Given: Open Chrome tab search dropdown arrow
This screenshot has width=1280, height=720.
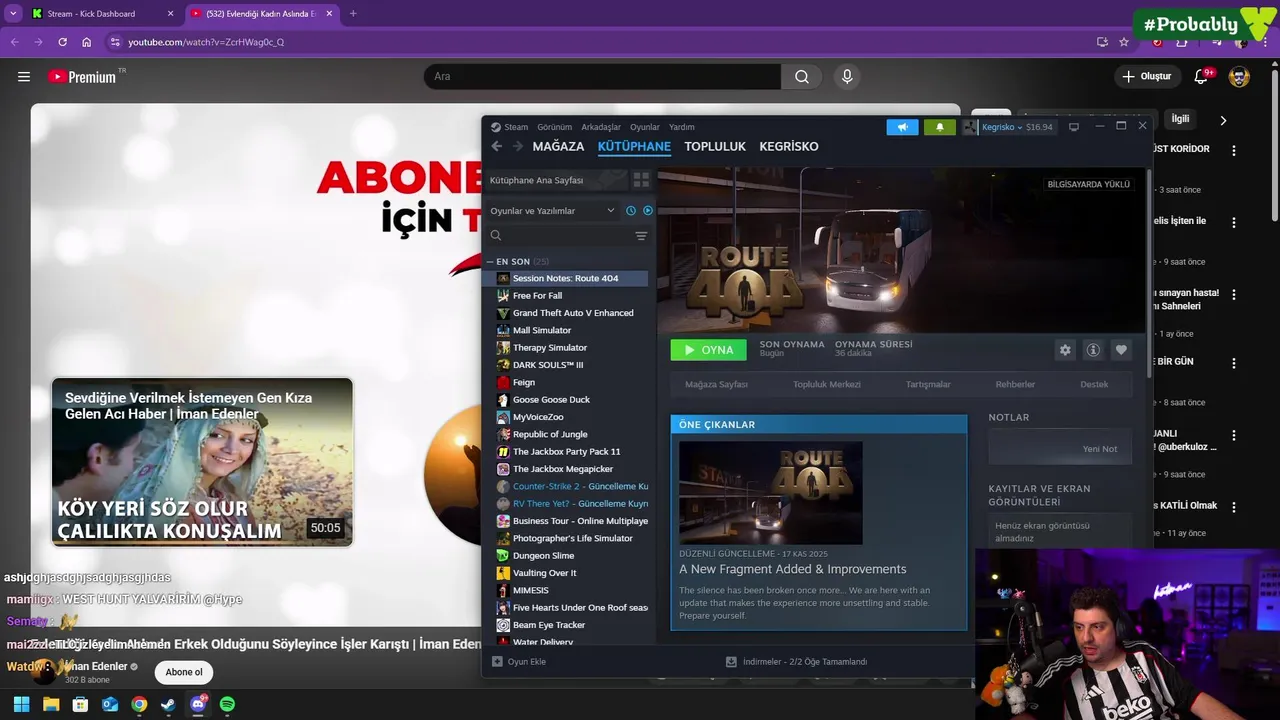Looking at the screenshot, I should pyautogui.click(x=13, y=14).
